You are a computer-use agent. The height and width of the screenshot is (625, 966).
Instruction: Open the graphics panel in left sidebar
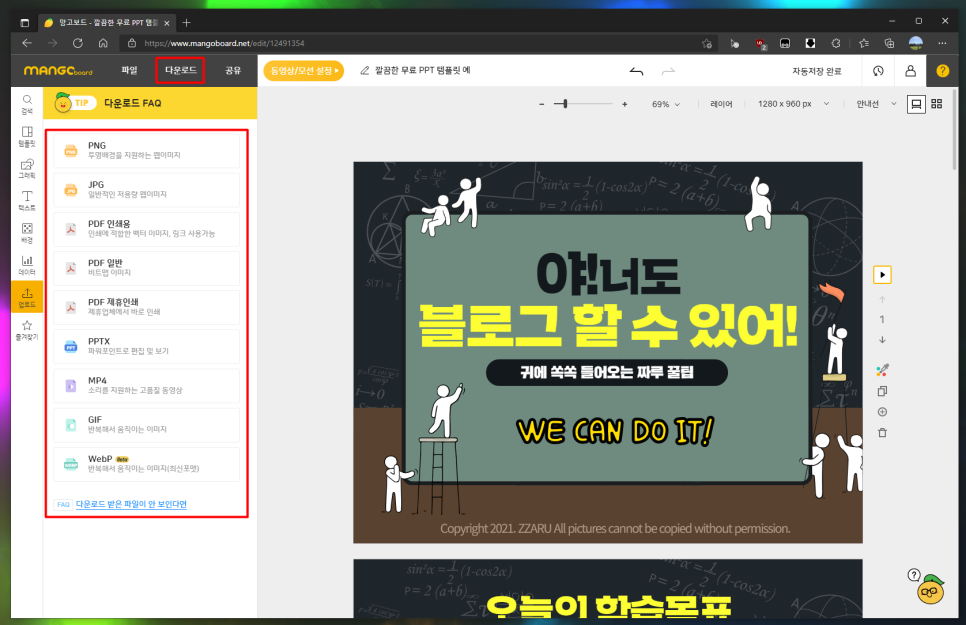point(27,169)
